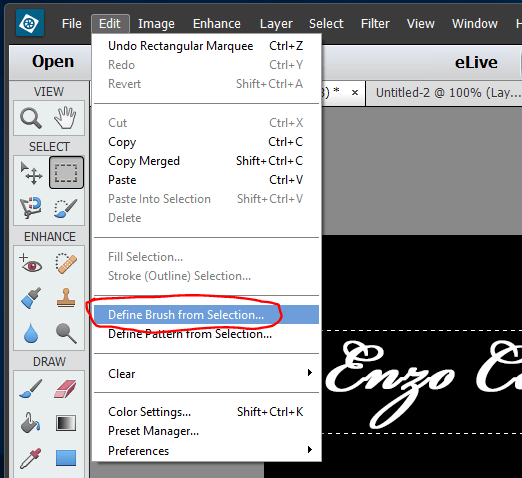Select the Rectangular Marquee tool
Image resolution: width=522 pixels, height=478 pixels.
66,173
